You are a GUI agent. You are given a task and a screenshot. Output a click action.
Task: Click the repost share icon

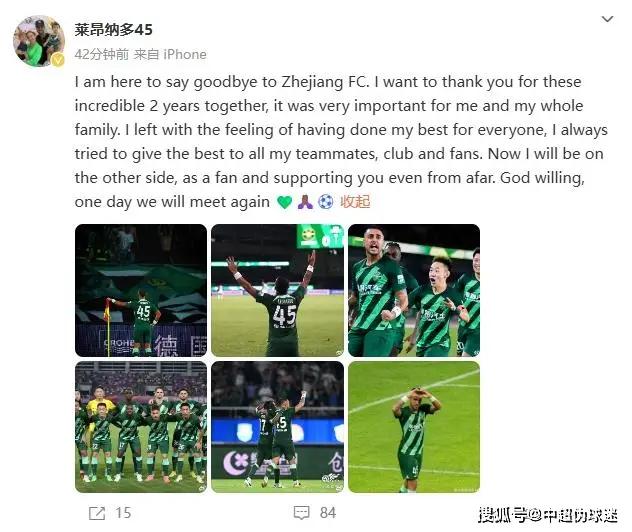(x=97, y=513)
